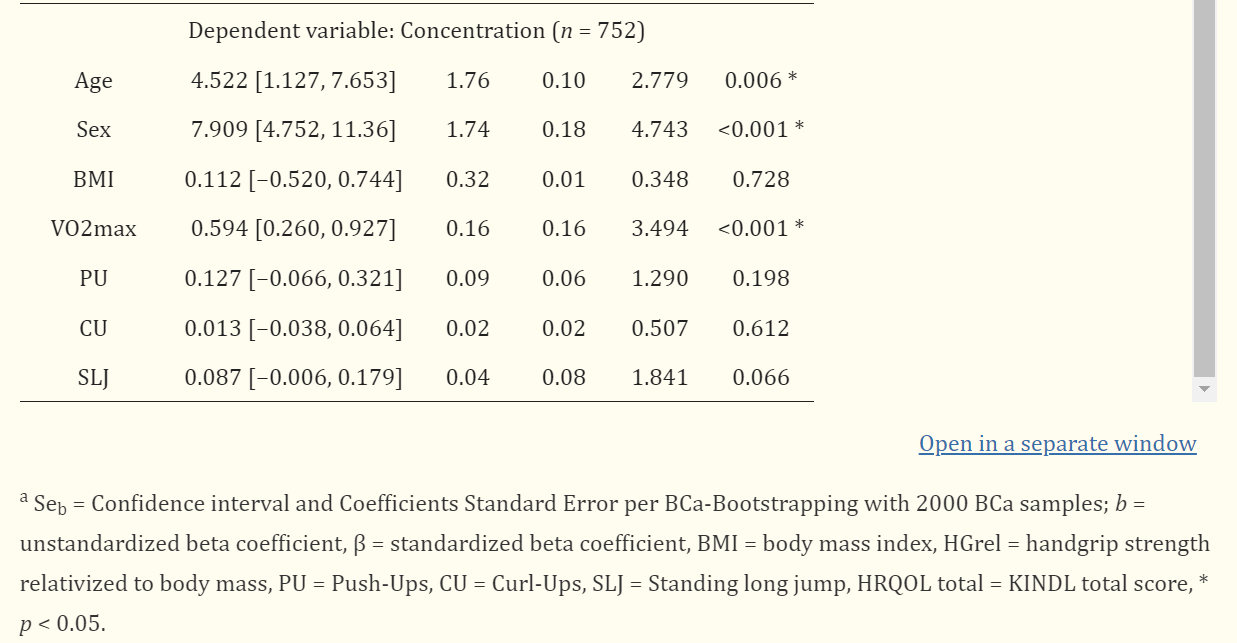Image resolution: width=1237 pixels, height=643 pixels.
Task: Open the table in a separate window
Action: pyautogui.click(x=1057, y=444)
